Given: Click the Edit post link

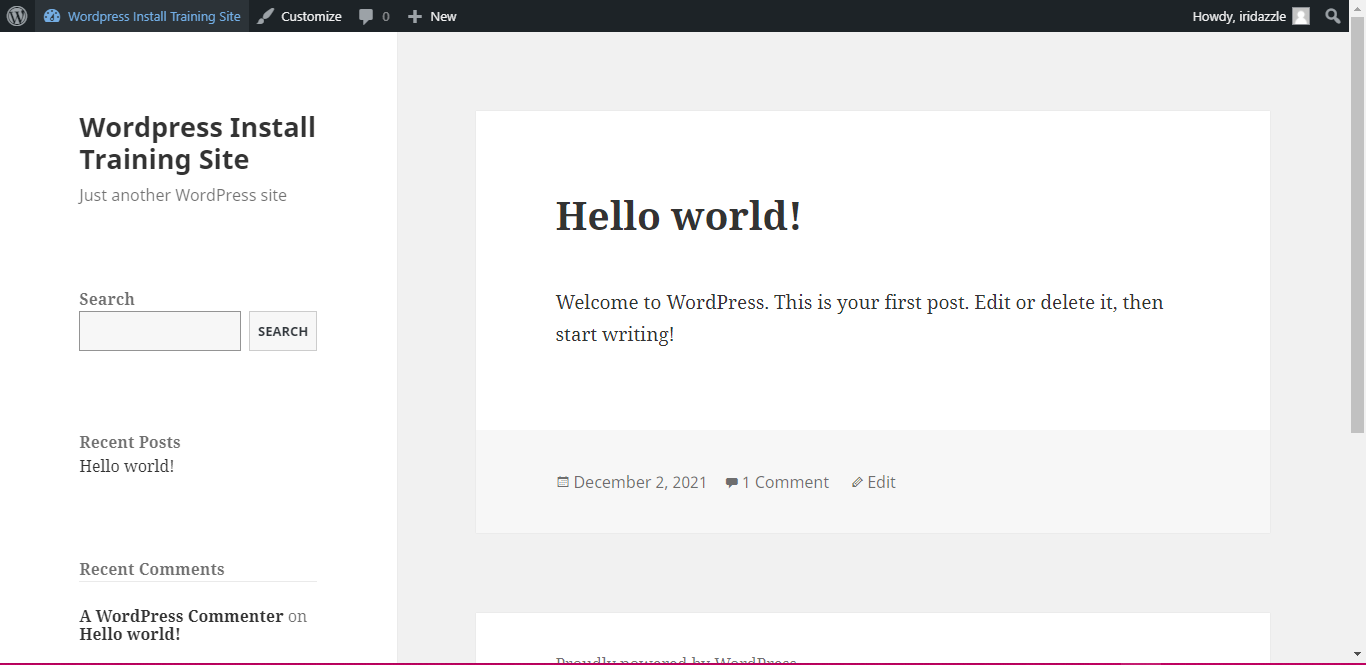Looking at the screenshot, I should (x=881, y=482).
